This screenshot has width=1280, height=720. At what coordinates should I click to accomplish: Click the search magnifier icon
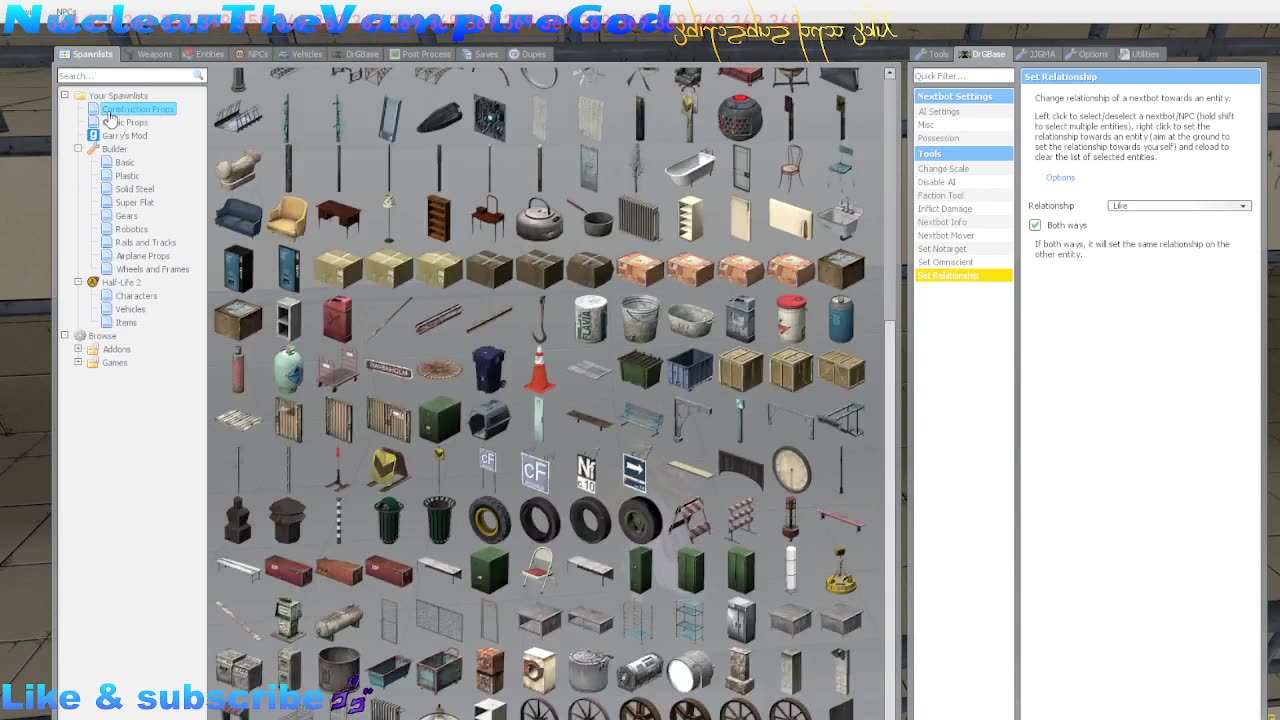pyautogui.click(x=198, y=76)
